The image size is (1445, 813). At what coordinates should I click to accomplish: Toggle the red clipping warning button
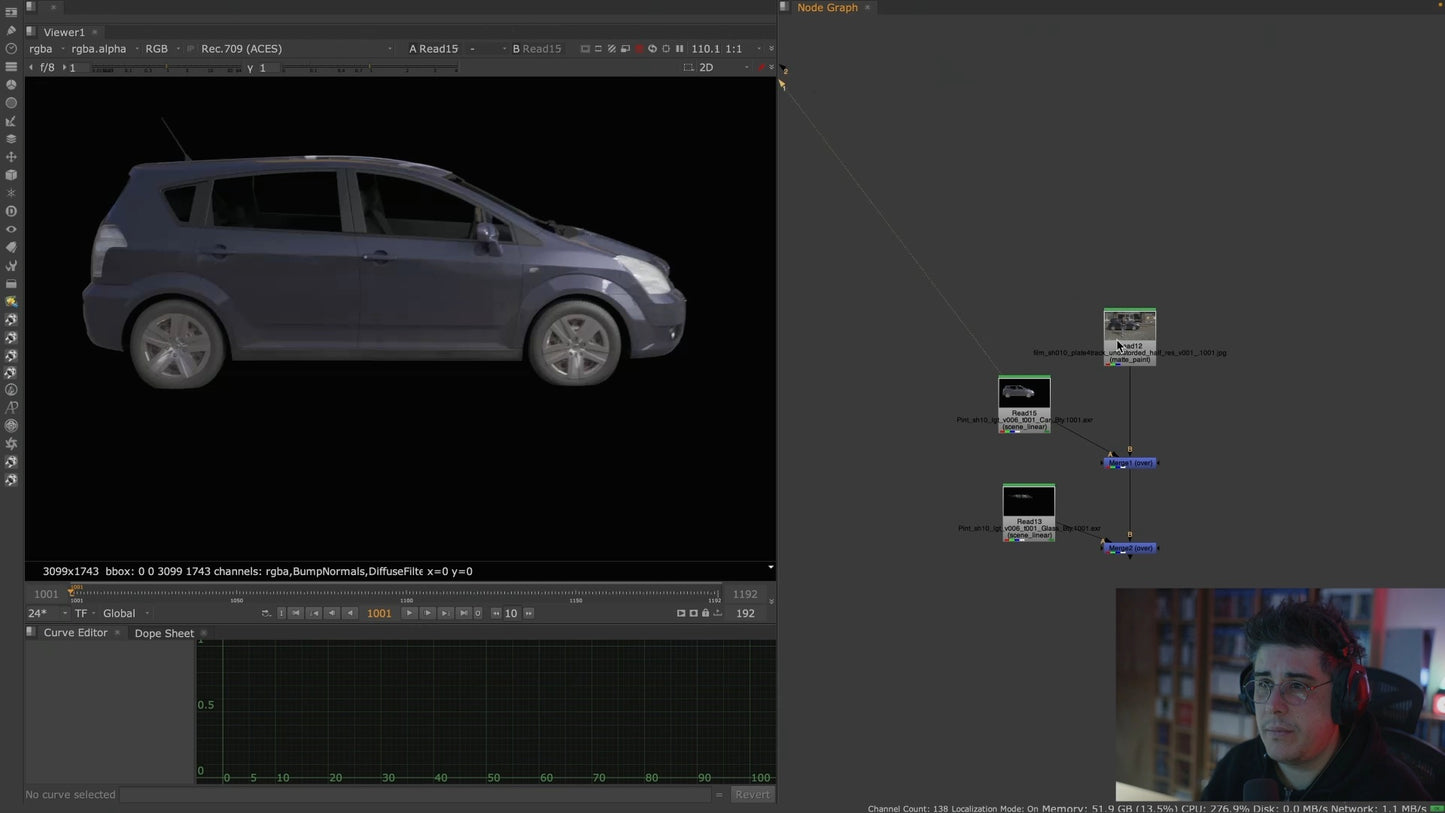[639, 49]
